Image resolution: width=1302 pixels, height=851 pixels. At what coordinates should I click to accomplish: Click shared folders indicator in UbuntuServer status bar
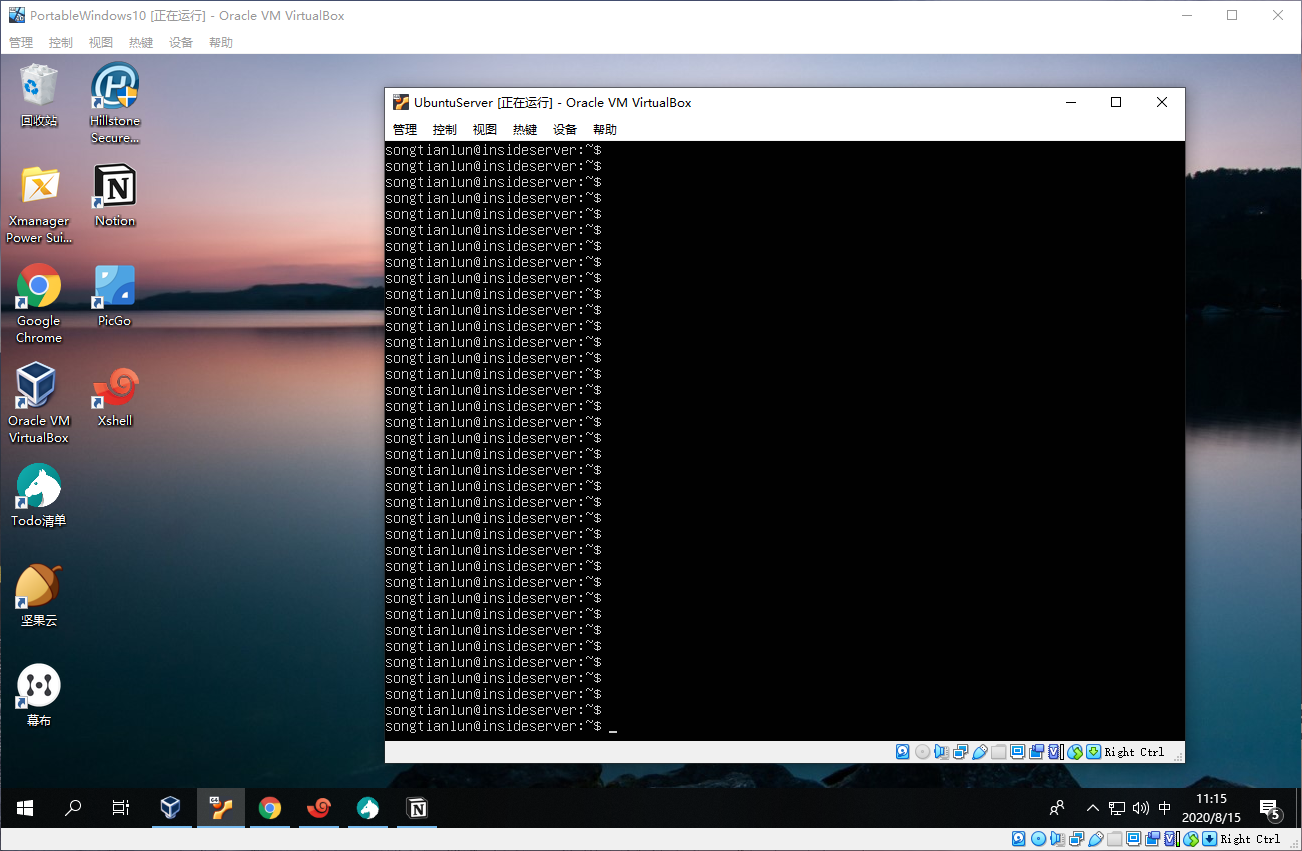coord(998,752)
